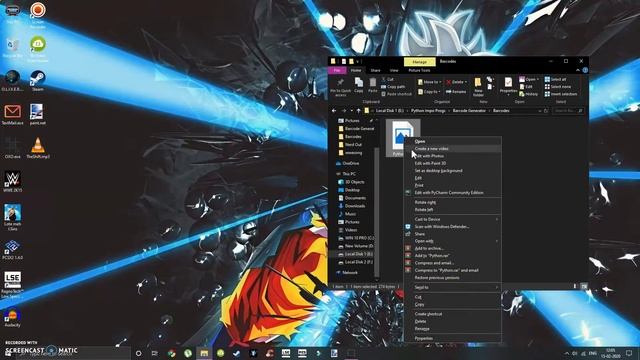The height and width of the screenshot is (360, 640).
Task: Click Barcode Generator in address breadcrumb
Action: coord(469,111)
